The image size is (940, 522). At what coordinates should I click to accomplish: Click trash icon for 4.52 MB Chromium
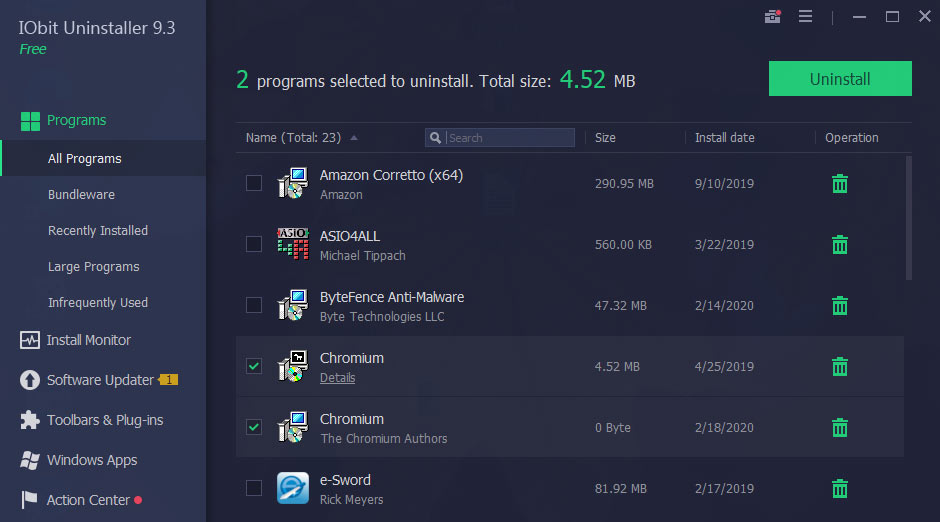coord(840,366)
